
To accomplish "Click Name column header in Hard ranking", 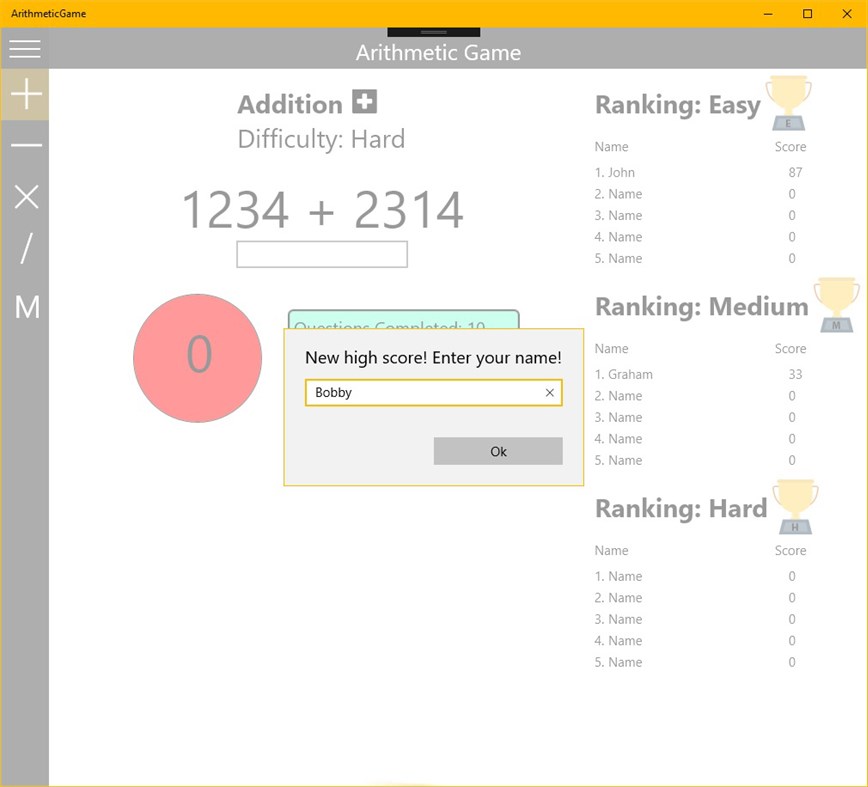I will click(611, 551).
